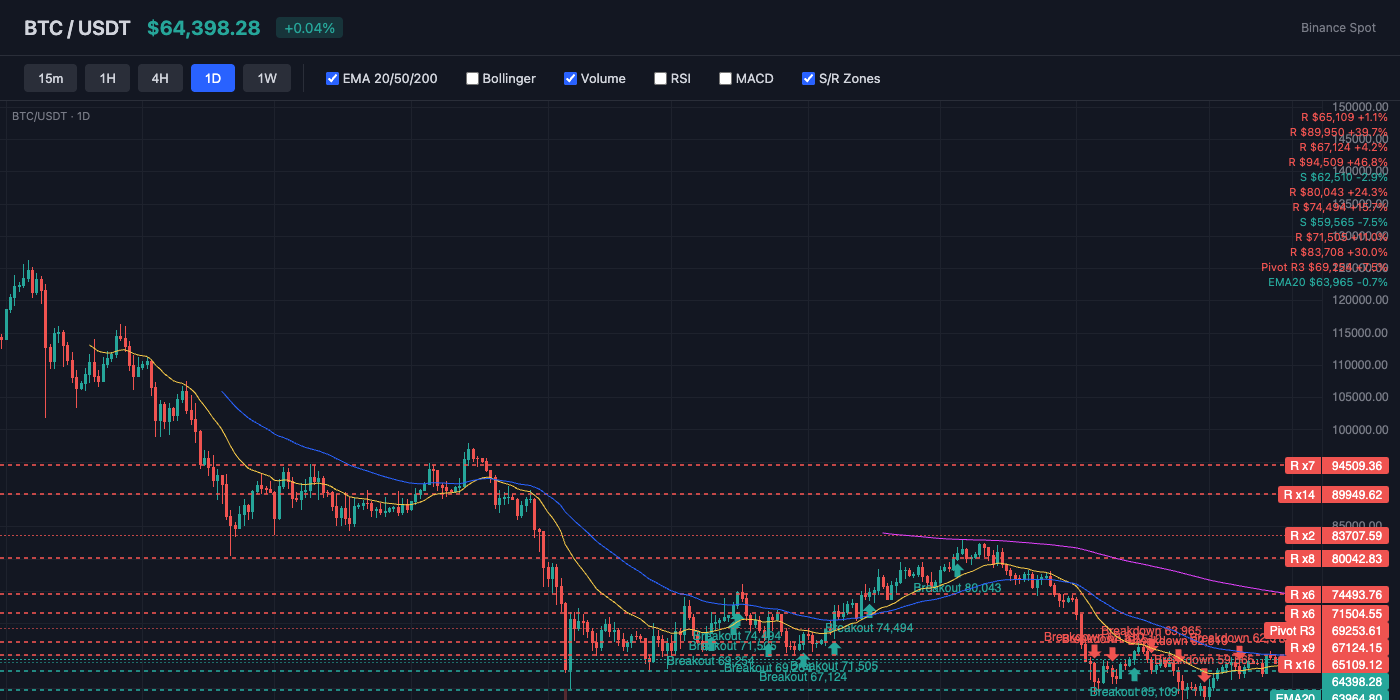Click legend entry R $65,109 +1.1%
The height and width of the screenshot is (700, 1400).
(1344, 117)
